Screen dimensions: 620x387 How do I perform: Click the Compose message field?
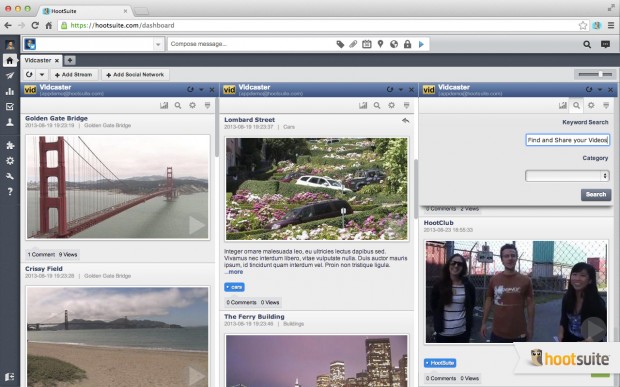(x=251, y=44)
